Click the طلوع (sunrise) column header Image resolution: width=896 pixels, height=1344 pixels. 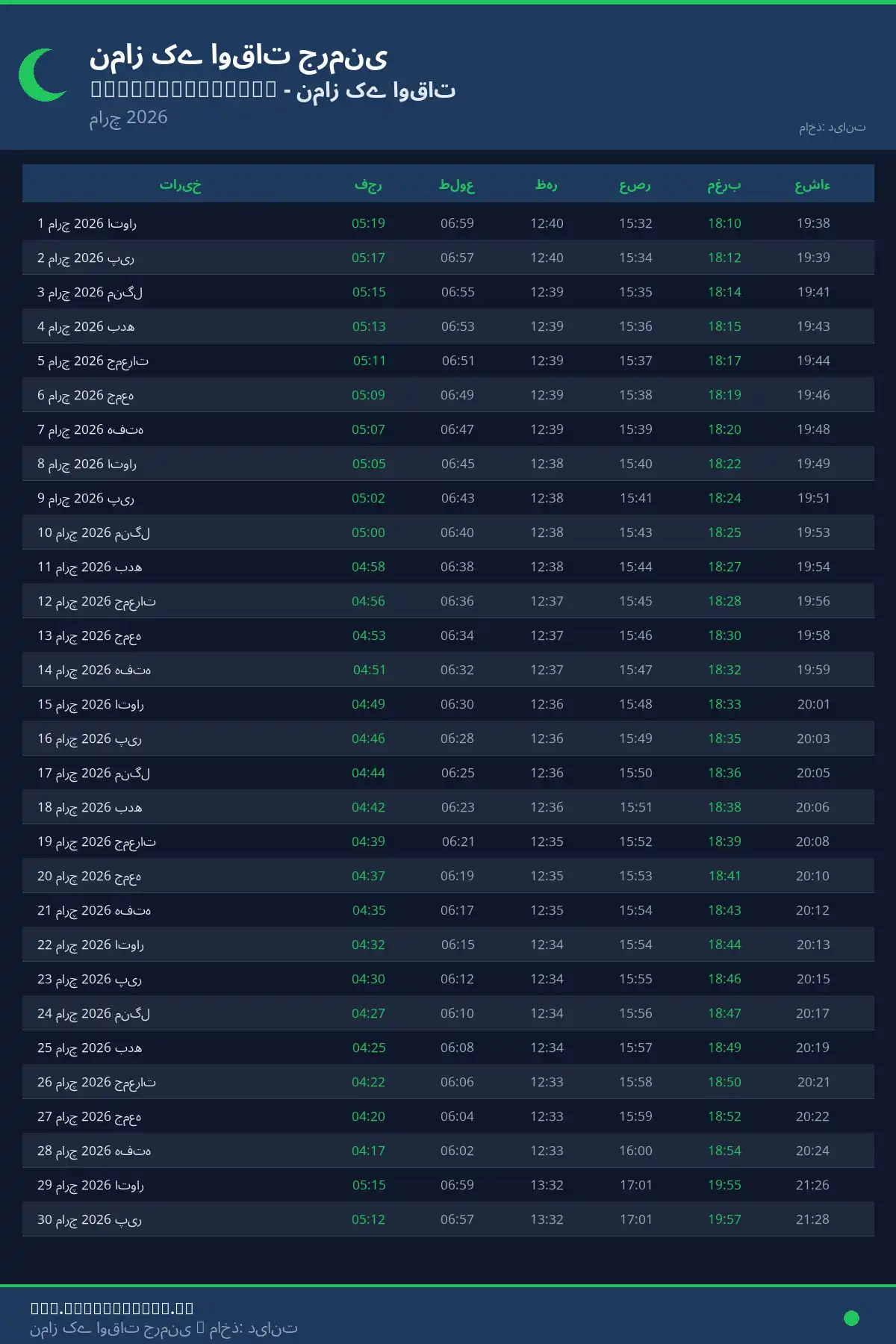pyautogui.click(x=457, y=184)
